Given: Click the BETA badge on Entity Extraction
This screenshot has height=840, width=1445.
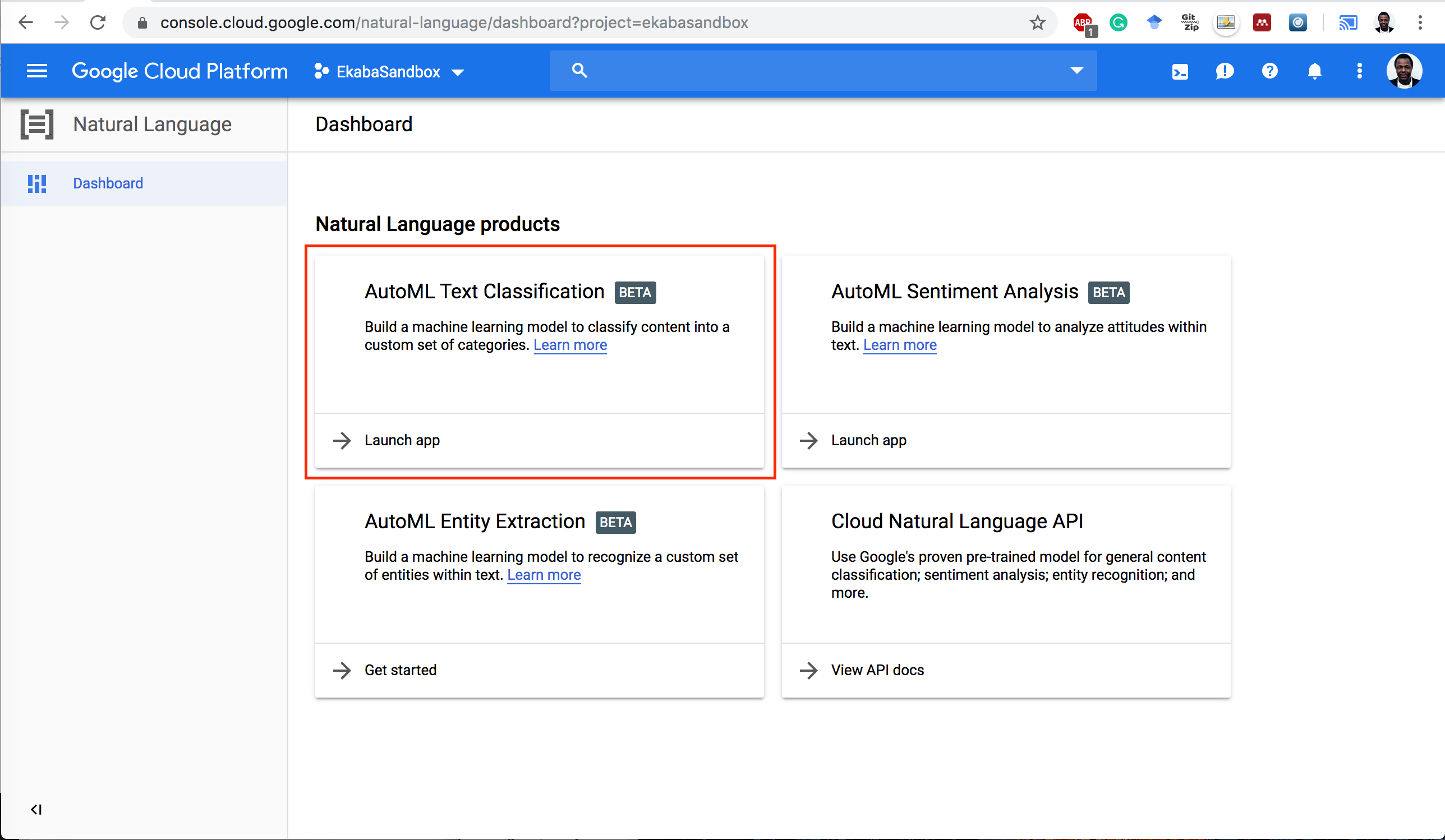Looking at the screenshot, I should point(615,523).
